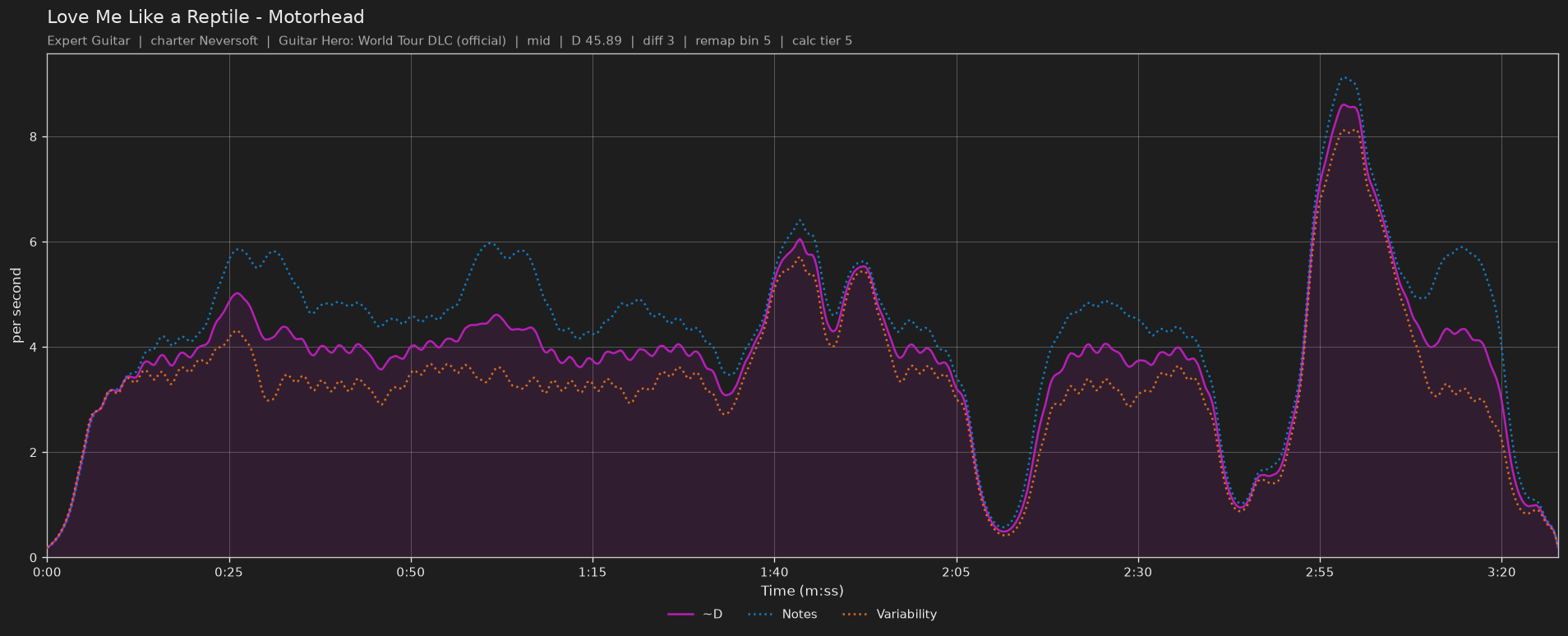Click the 2:30 x-axis tick label
Image resolution: width=1568 pixels, height=636 pixels.
[1138, 573]
